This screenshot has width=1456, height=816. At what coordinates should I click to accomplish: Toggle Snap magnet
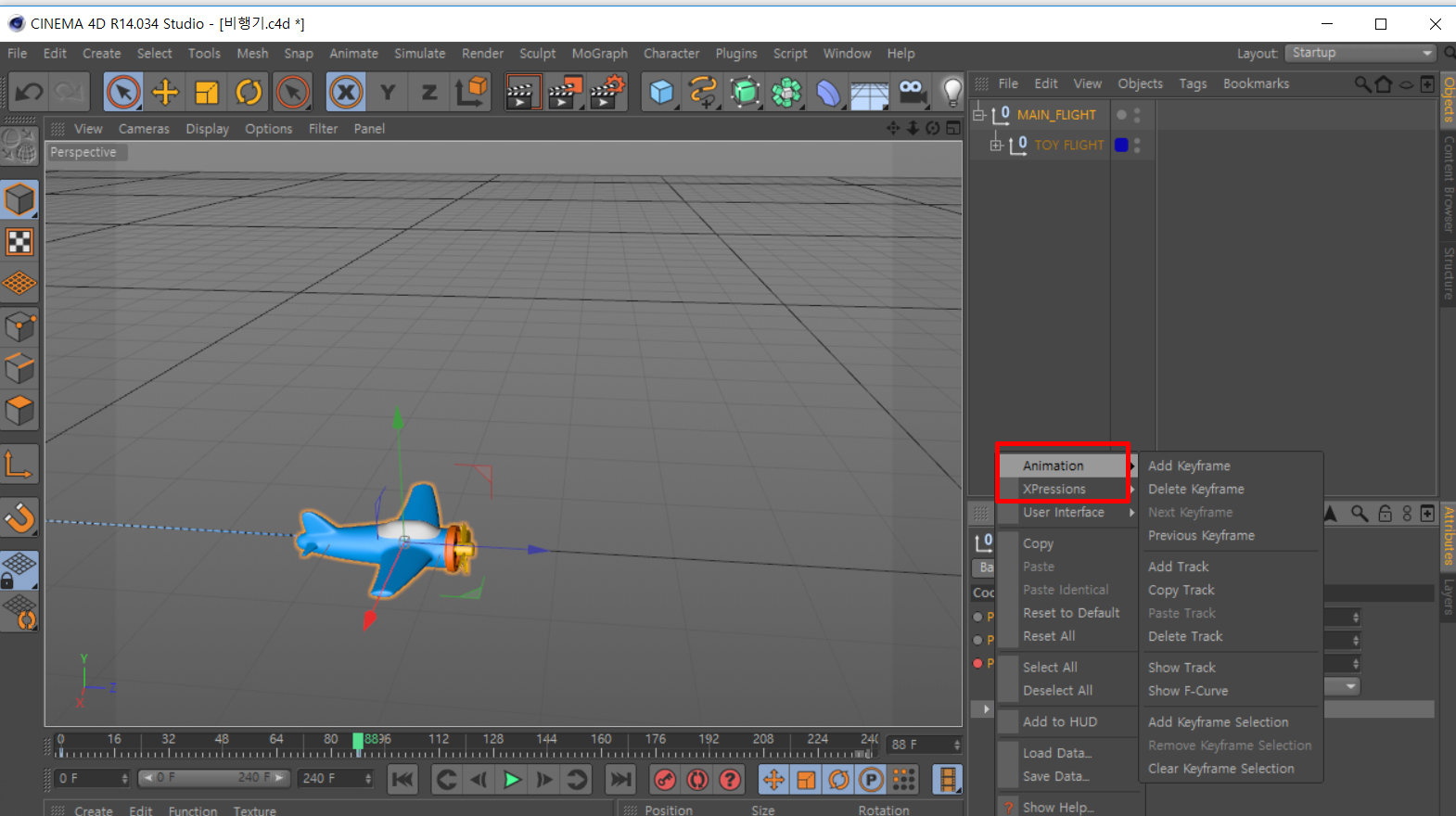19,517
